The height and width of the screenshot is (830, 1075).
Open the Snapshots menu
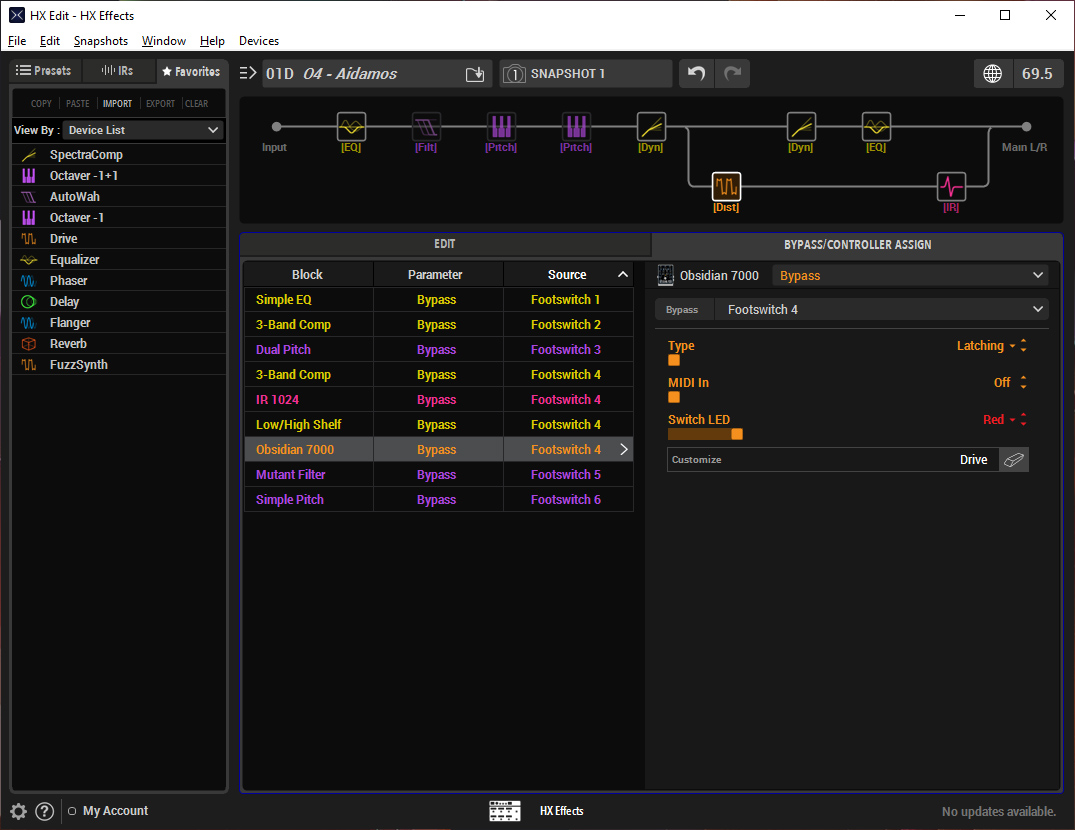[x=101, y=41]
